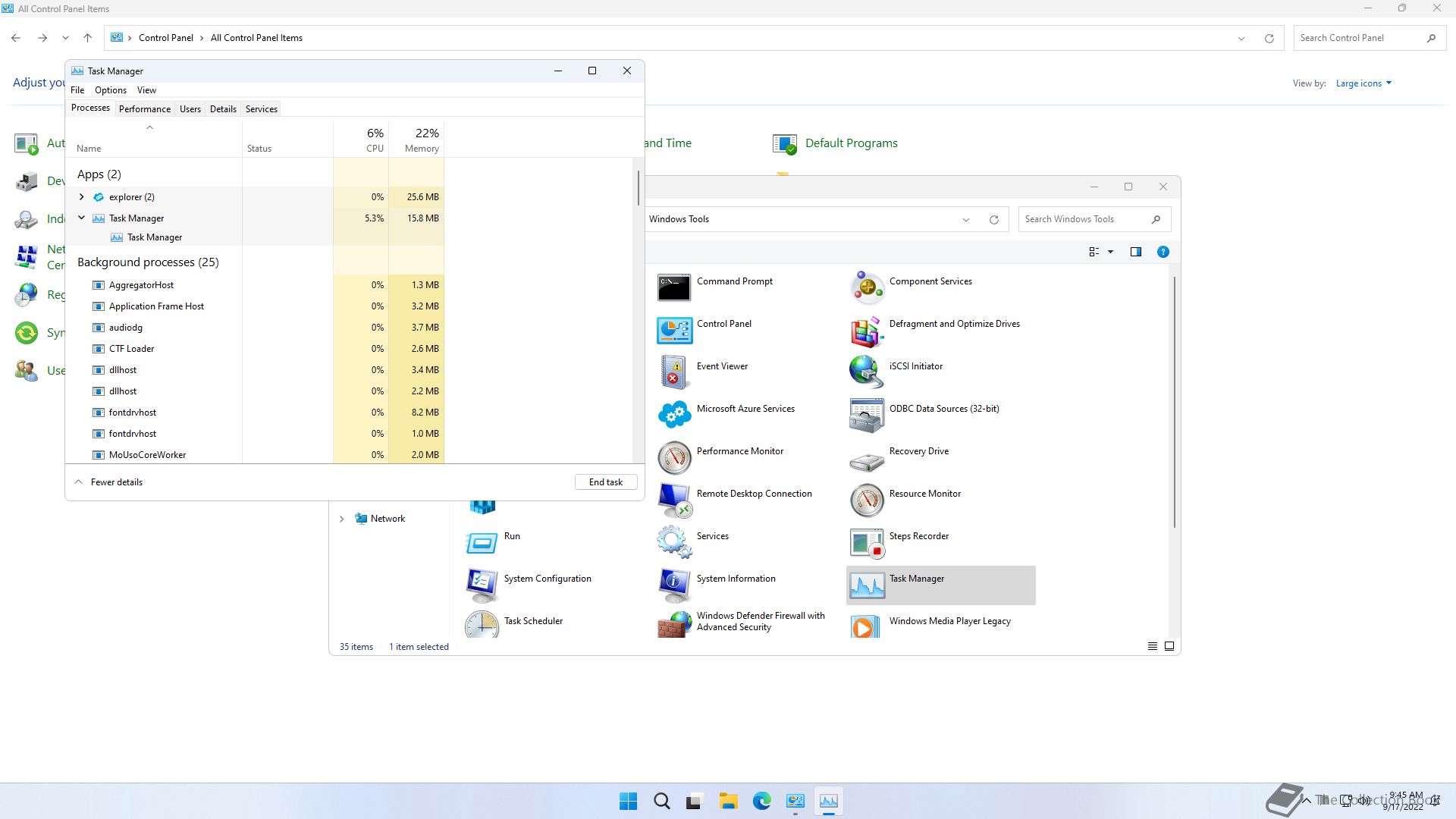Switch Windows Tools to large thumbnails view

(x=1169, y=646)
